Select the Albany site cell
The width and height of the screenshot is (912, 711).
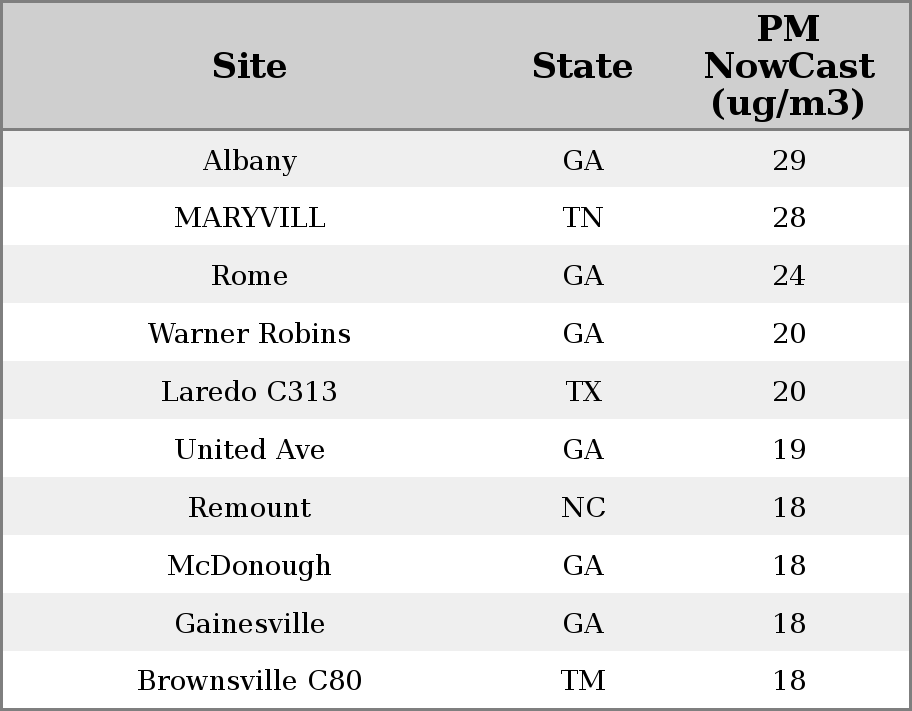(250, 161)
